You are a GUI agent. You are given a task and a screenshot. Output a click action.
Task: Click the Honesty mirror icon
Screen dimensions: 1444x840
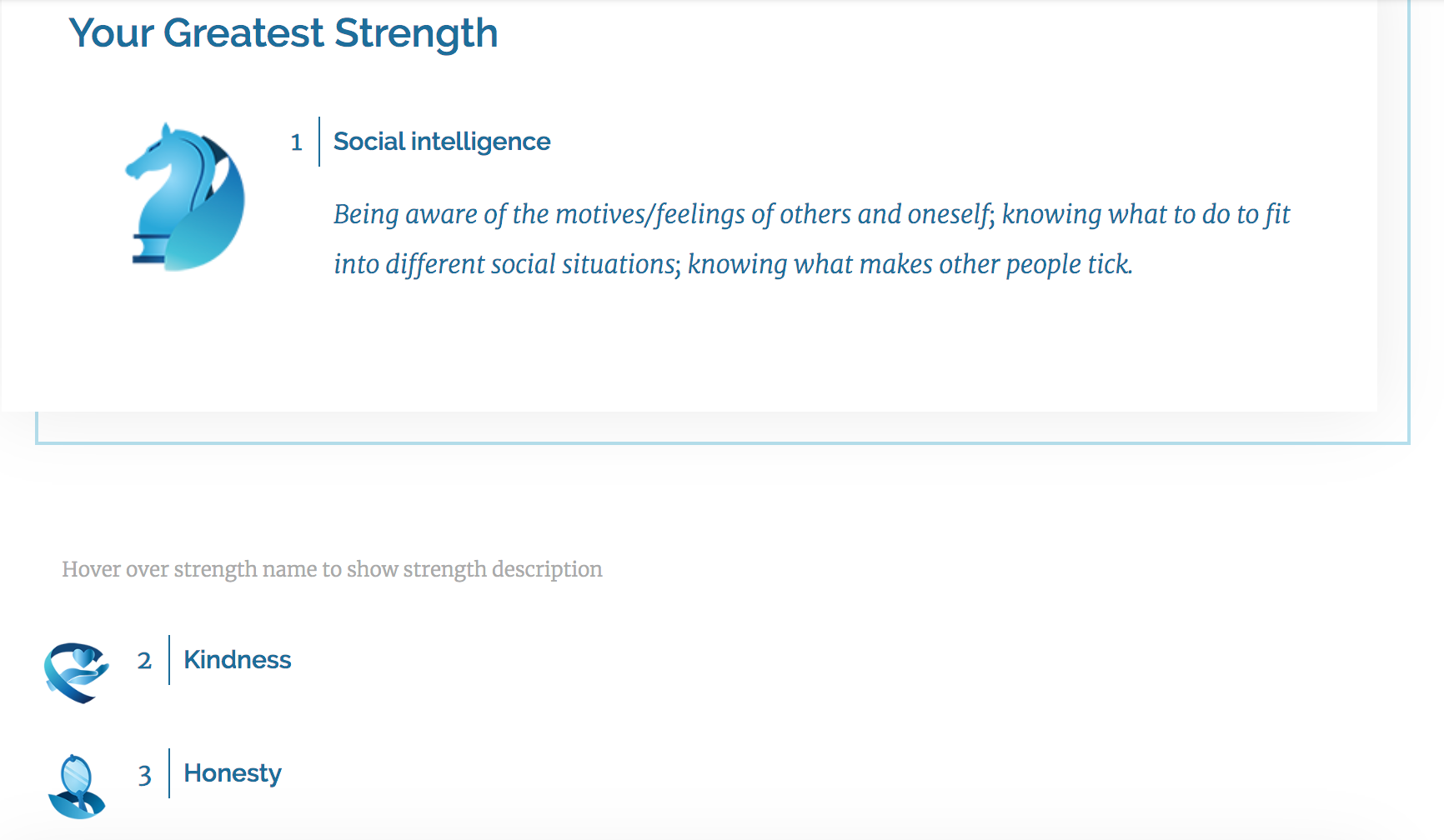[x=77, y=787]
